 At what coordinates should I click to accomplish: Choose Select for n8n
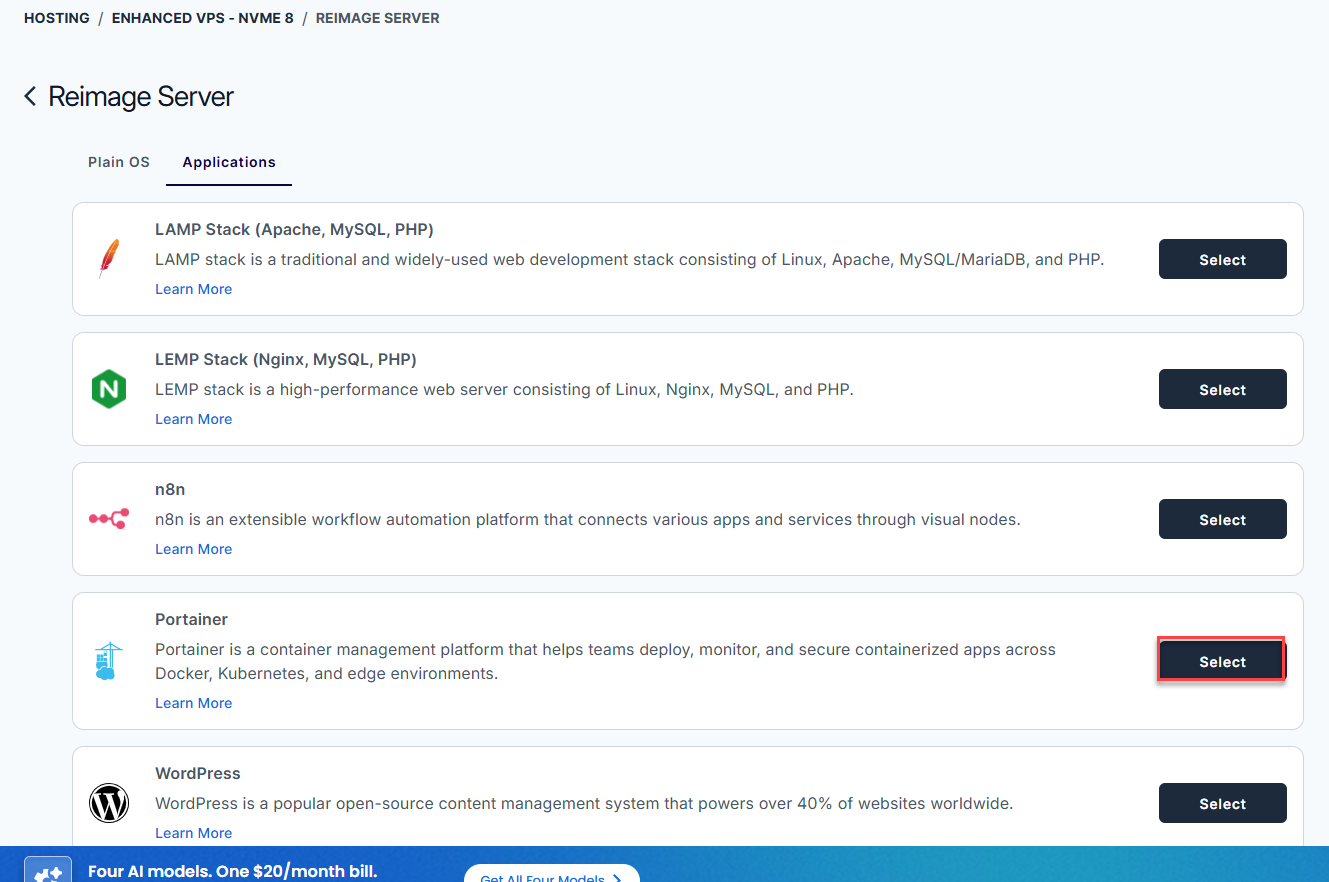click(x=1222, y=519)
